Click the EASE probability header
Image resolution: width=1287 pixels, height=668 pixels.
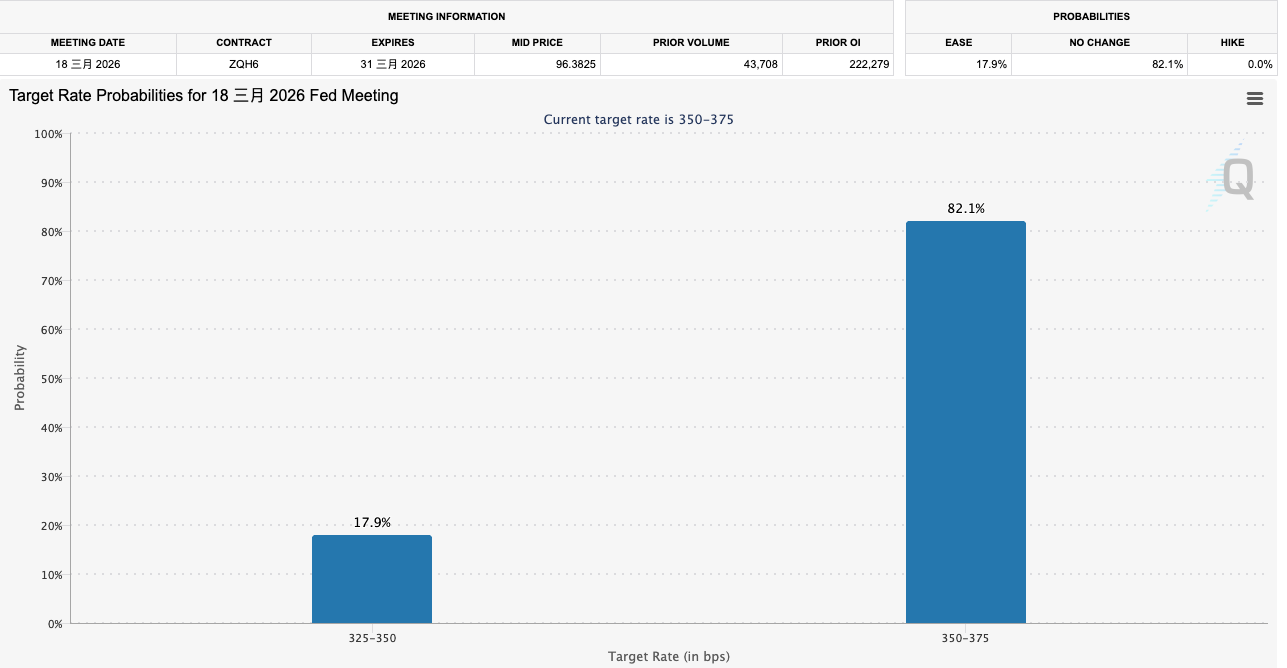(958, 43)
